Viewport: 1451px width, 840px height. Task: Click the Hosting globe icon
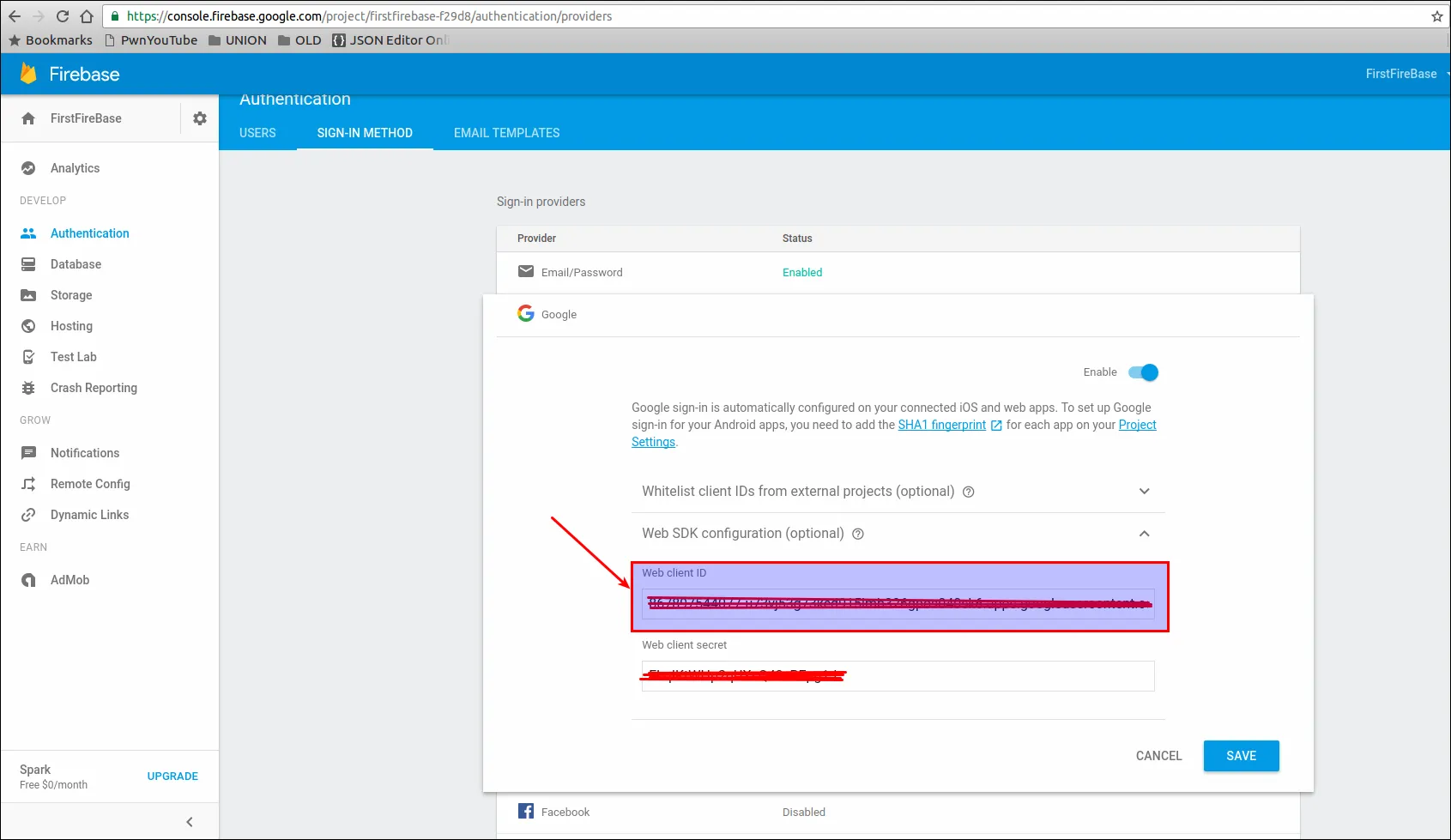tap(28, 326)
